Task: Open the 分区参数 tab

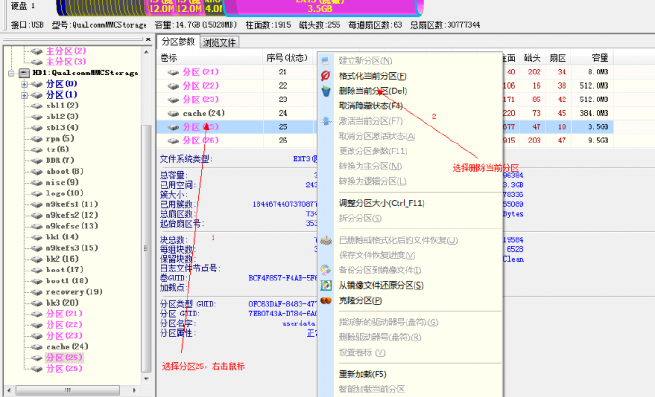Action: pyautogui.click(x=178, y=42)
